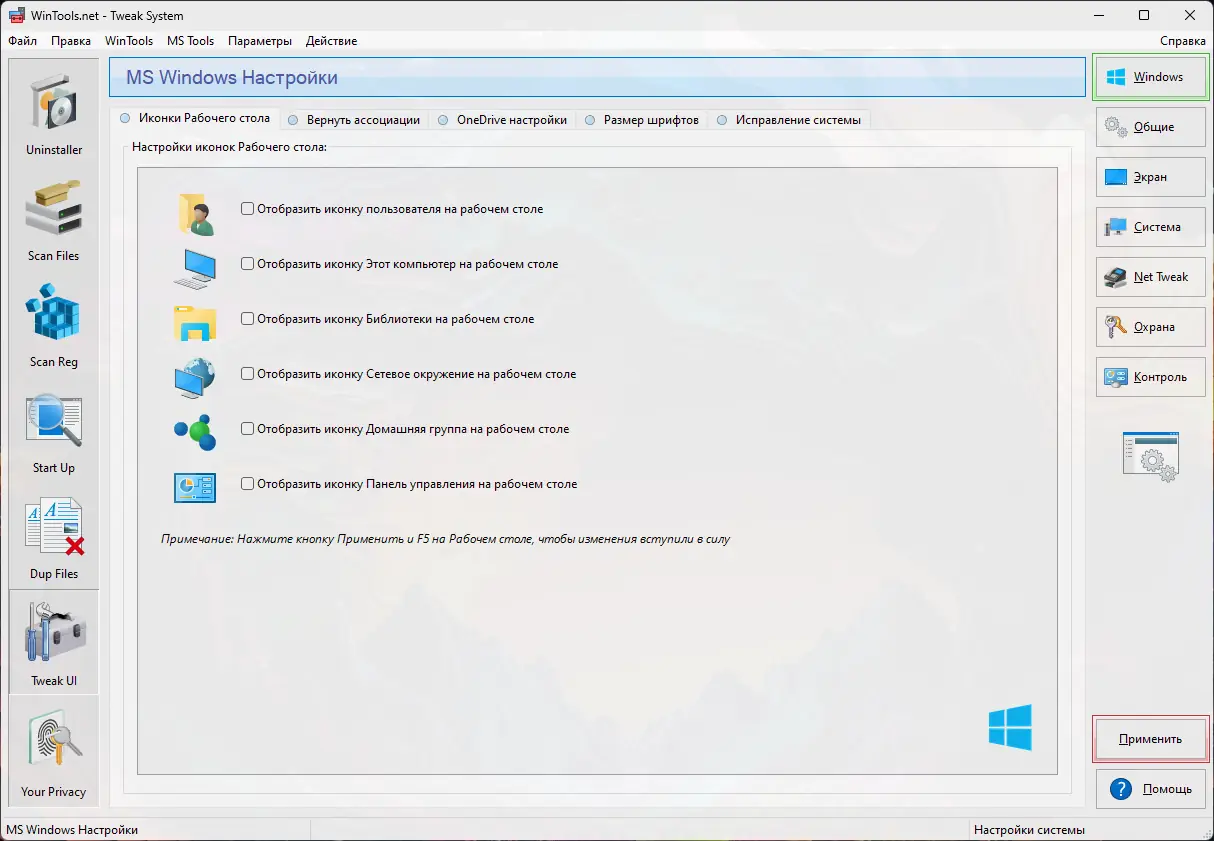Launch the Scan Reg registry cubes icon
The image size is (1214, 841).
(x=54, y=313)
